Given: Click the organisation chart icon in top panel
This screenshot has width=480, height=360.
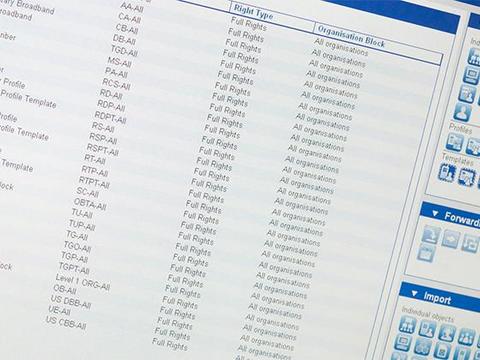Looking at the screenshot, I should tap(474, 57).
